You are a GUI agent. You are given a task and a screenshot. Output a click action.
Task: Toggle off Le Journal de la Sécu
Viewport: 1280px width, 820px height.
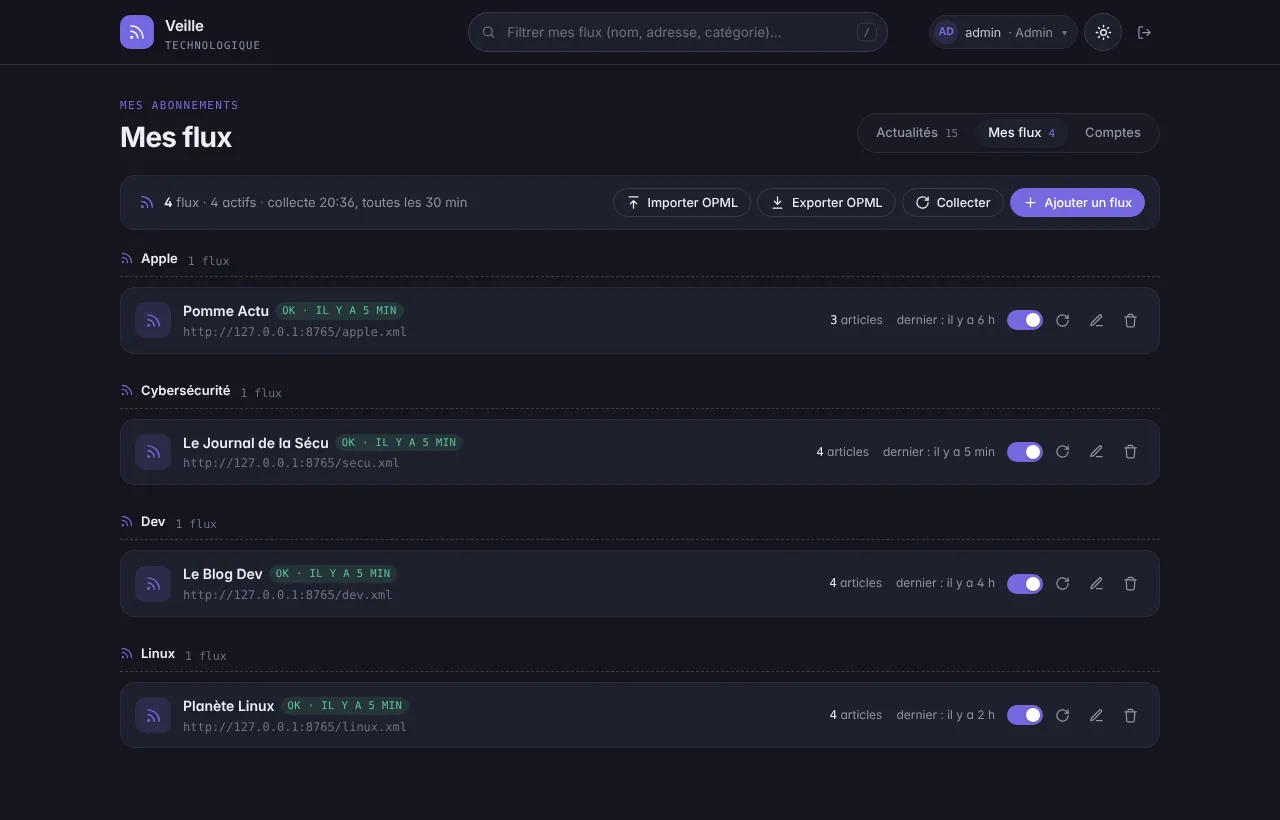(1025, 452)
